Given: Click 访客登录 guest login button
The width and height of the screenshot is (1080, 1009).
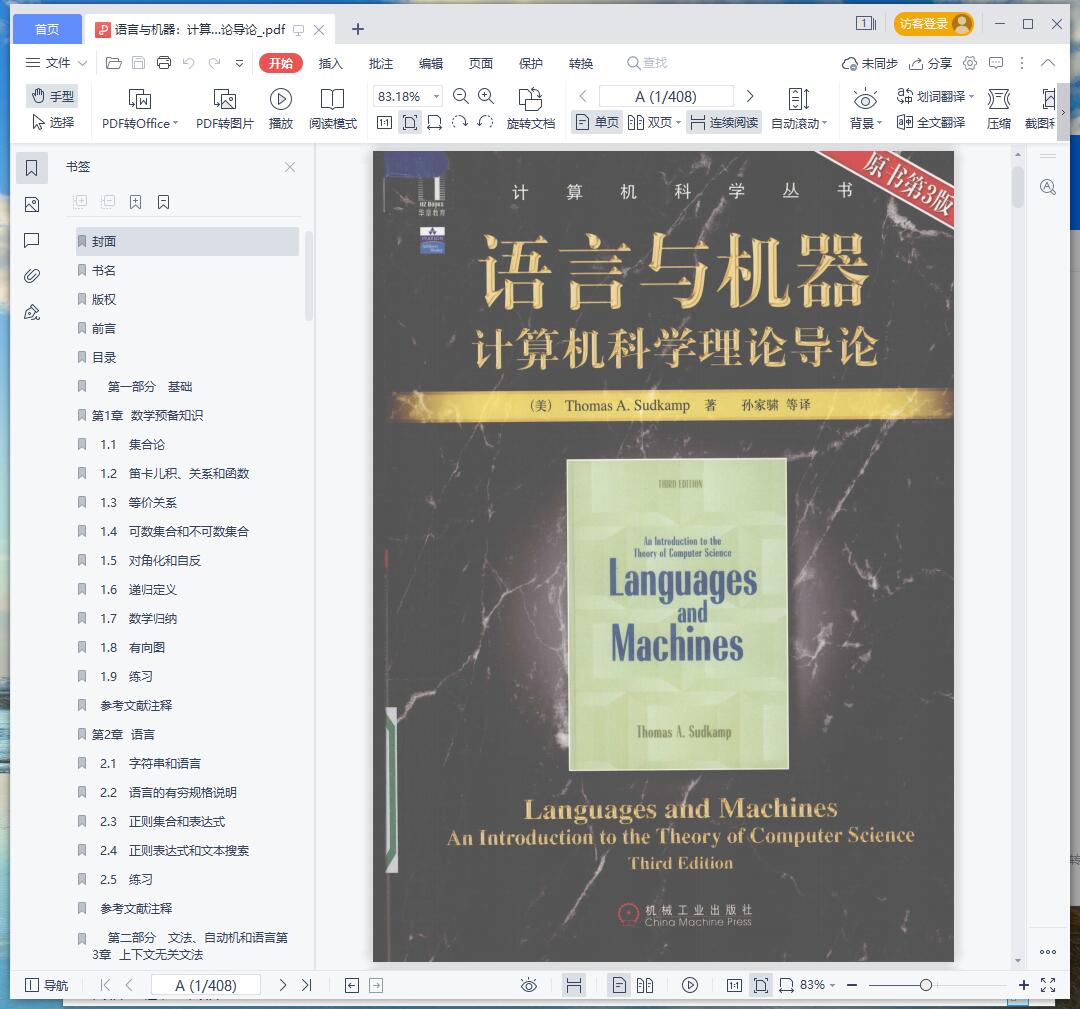Looking at the screenshot, I should pos(933,24).
